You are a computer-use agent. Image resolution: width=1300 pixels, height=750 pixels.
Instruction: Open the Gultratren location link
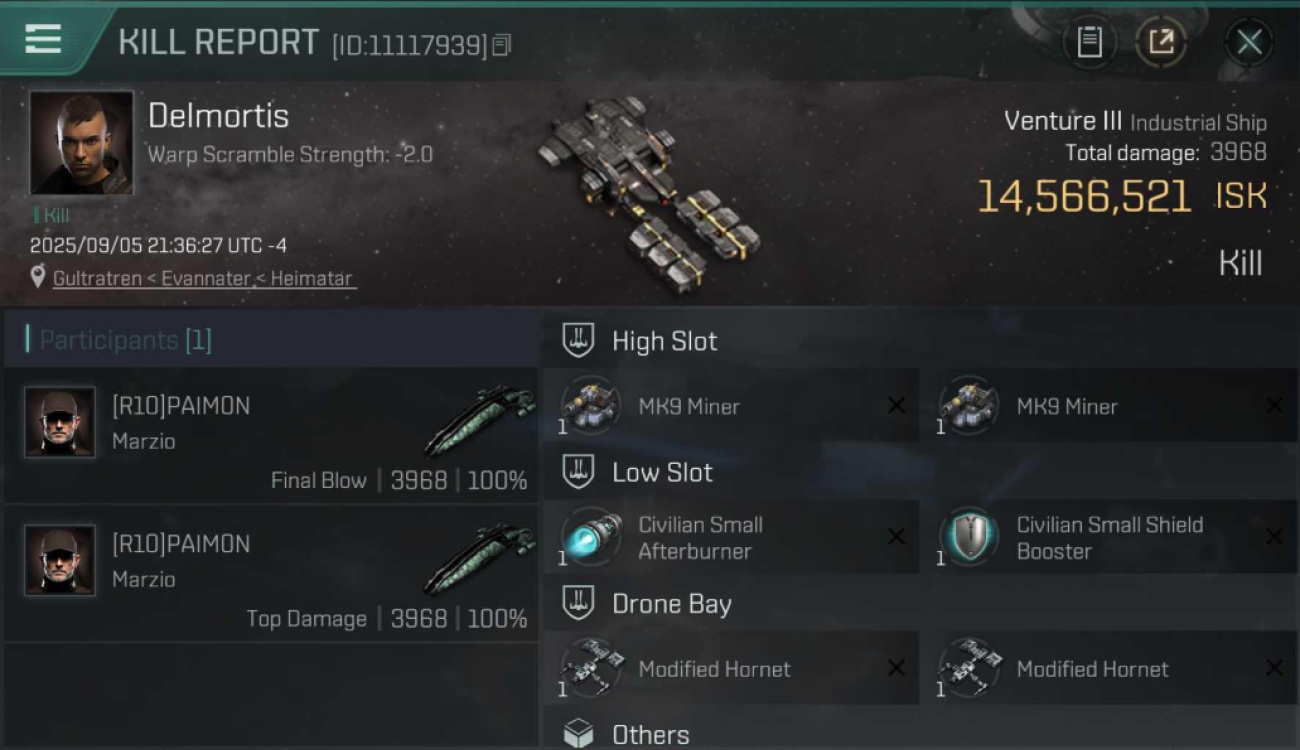[x=203, y=279]
